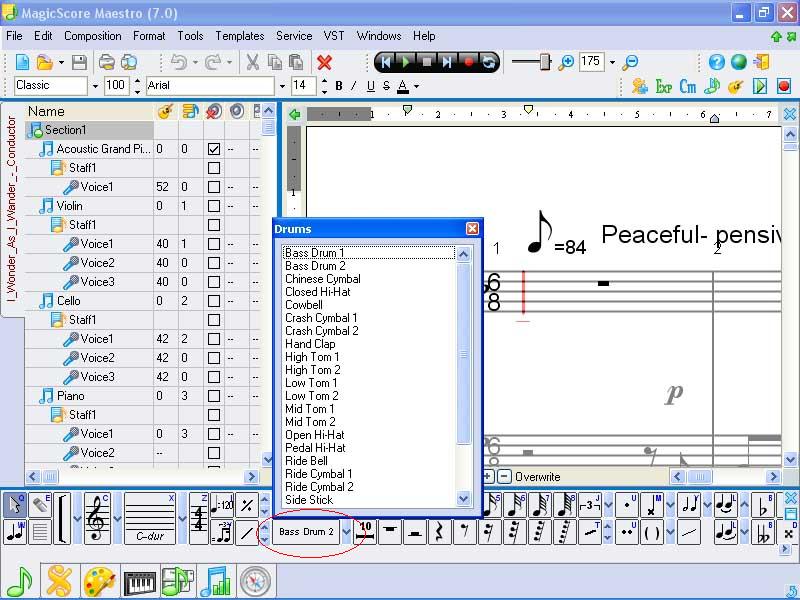Select the arrow pointer tool

(15, 505)
